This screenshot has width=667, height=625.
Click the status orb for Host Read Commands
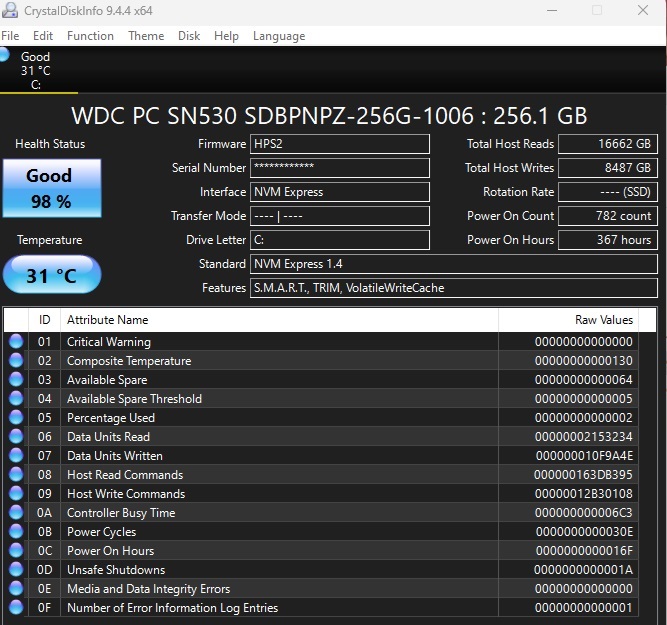click(16, 474)
